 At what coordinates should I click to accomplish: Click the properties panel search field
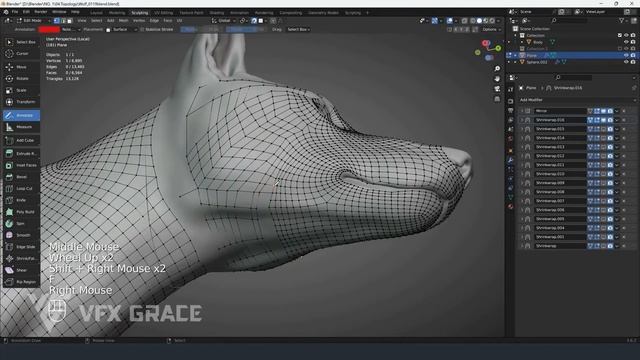tap(573, 78)
